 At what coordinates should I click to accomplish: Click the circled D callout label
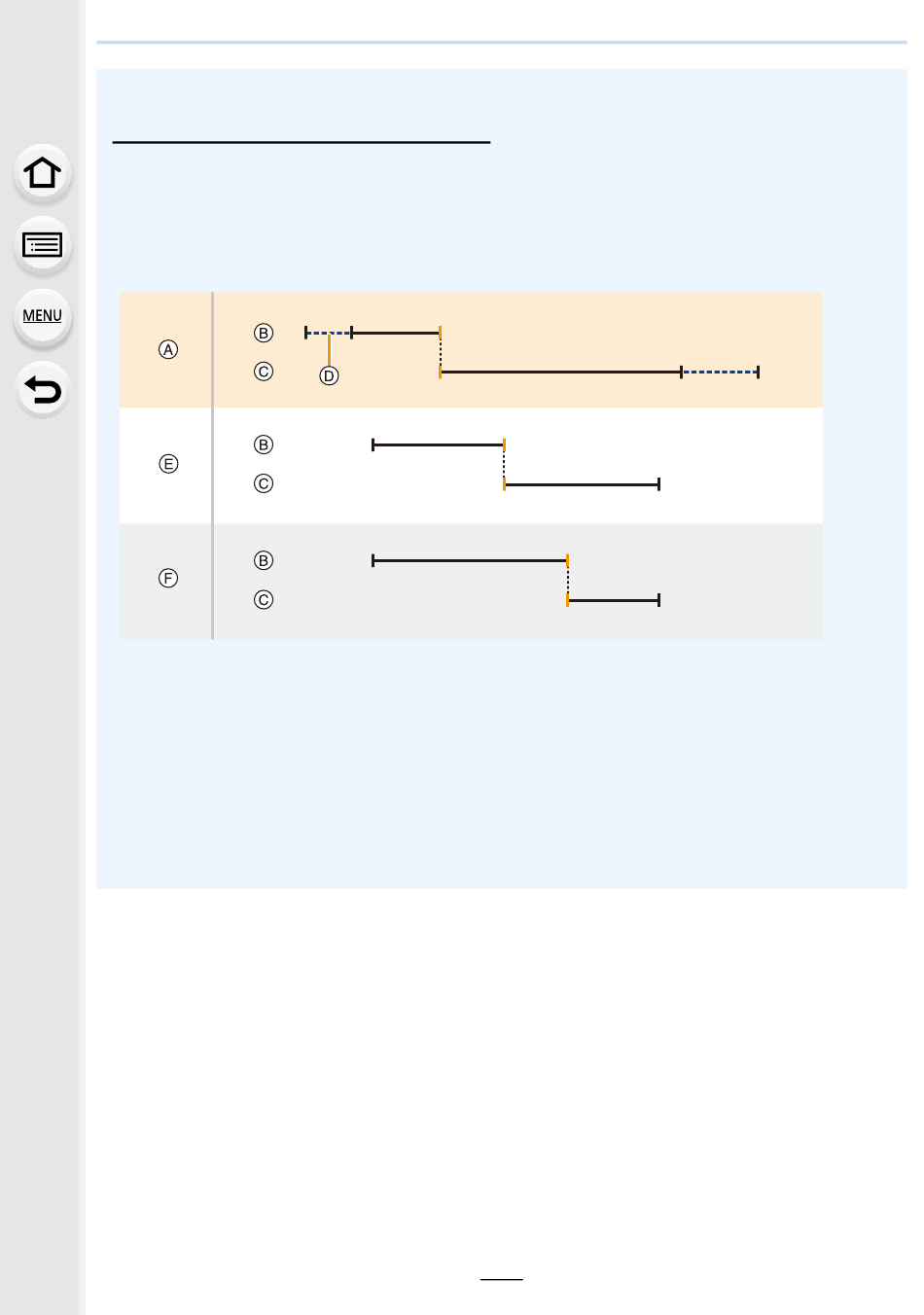coord(329,376)
